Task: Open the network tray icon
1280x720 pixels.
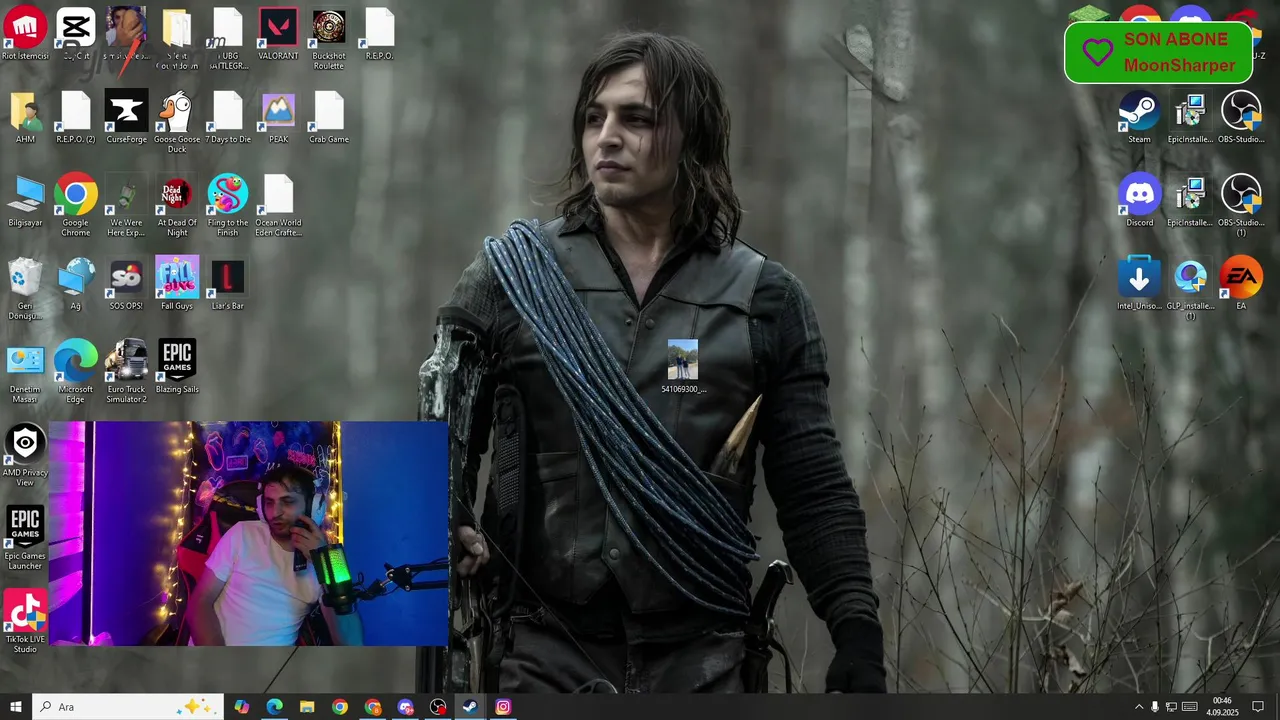Action: (x=1171, y=707)
